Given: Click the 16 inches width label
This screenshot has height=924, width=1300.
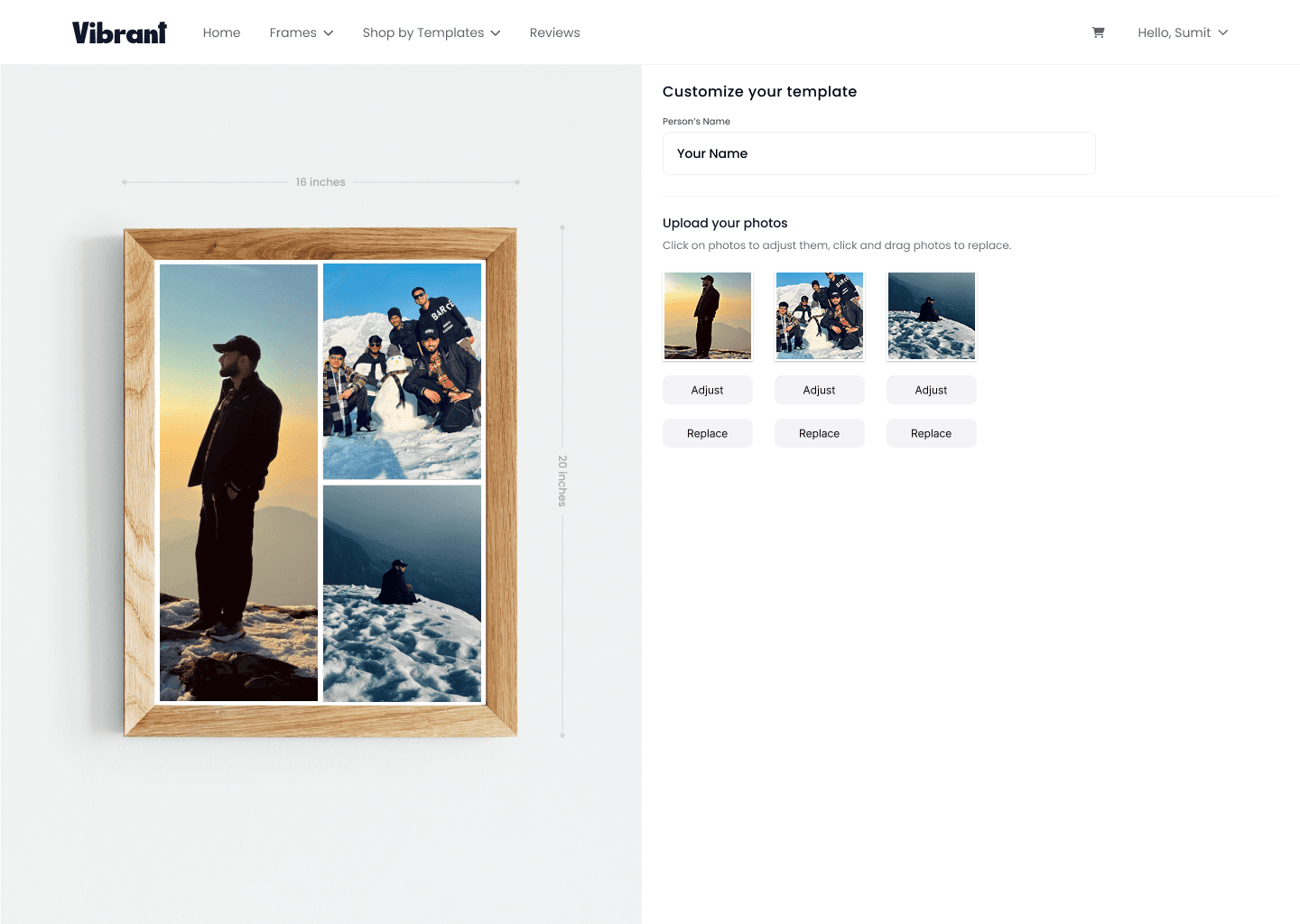Looking at the screenshot, I should [x=320, y=182].
